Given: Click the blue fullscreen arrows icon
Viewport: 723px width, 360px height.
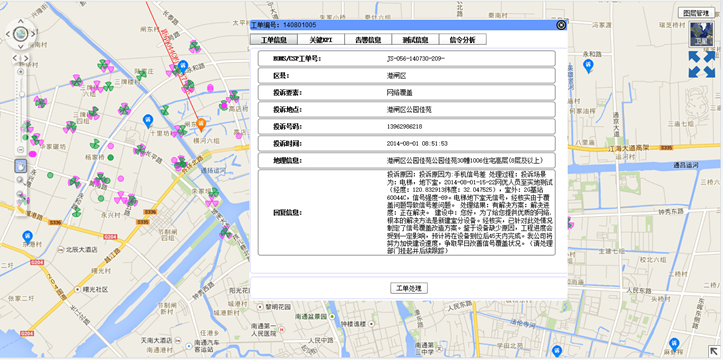Looking at the screenshot, I should (701, 64).
